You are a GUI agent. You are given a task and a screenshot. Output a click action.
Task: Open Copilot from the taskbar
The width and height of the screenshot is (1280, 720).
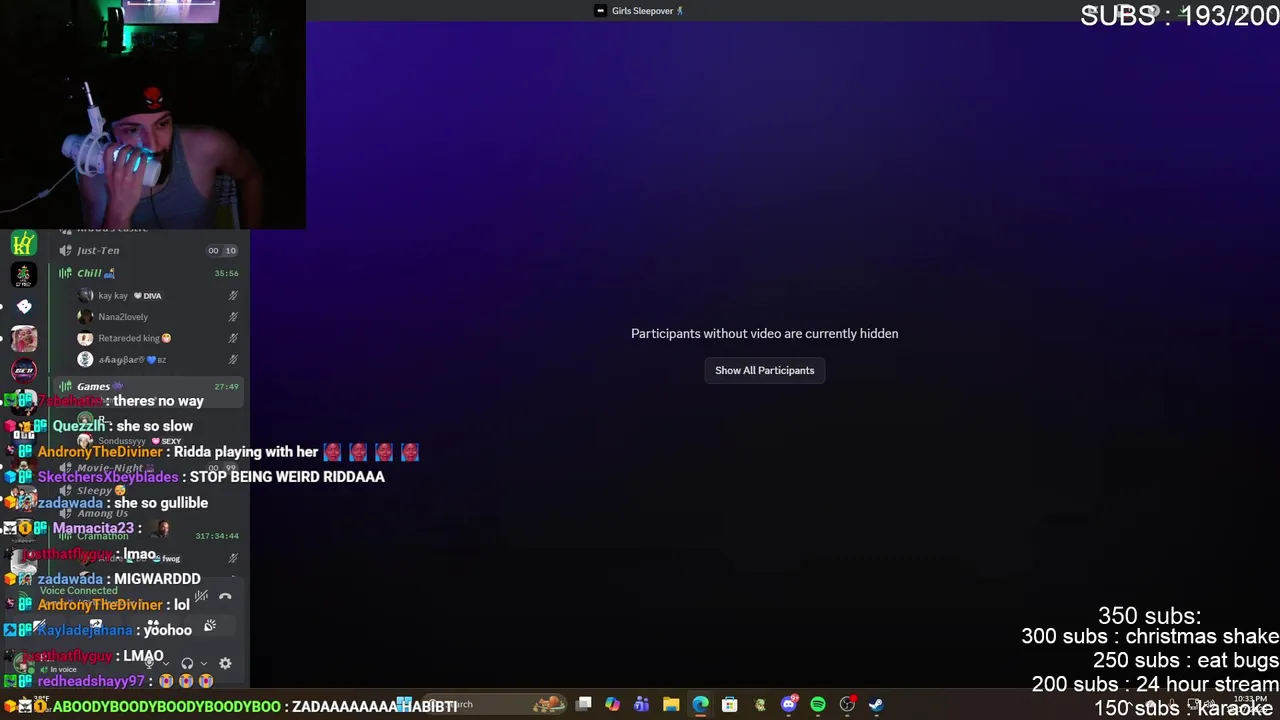612,704
